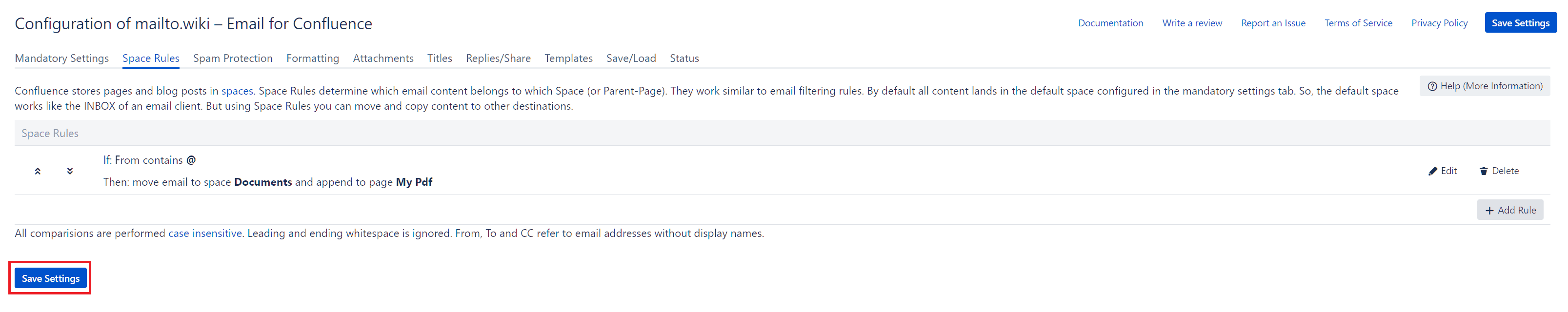Add a new space rule
The height and width of the screenshot is (312, 1568).
[x=1510, y=211]
